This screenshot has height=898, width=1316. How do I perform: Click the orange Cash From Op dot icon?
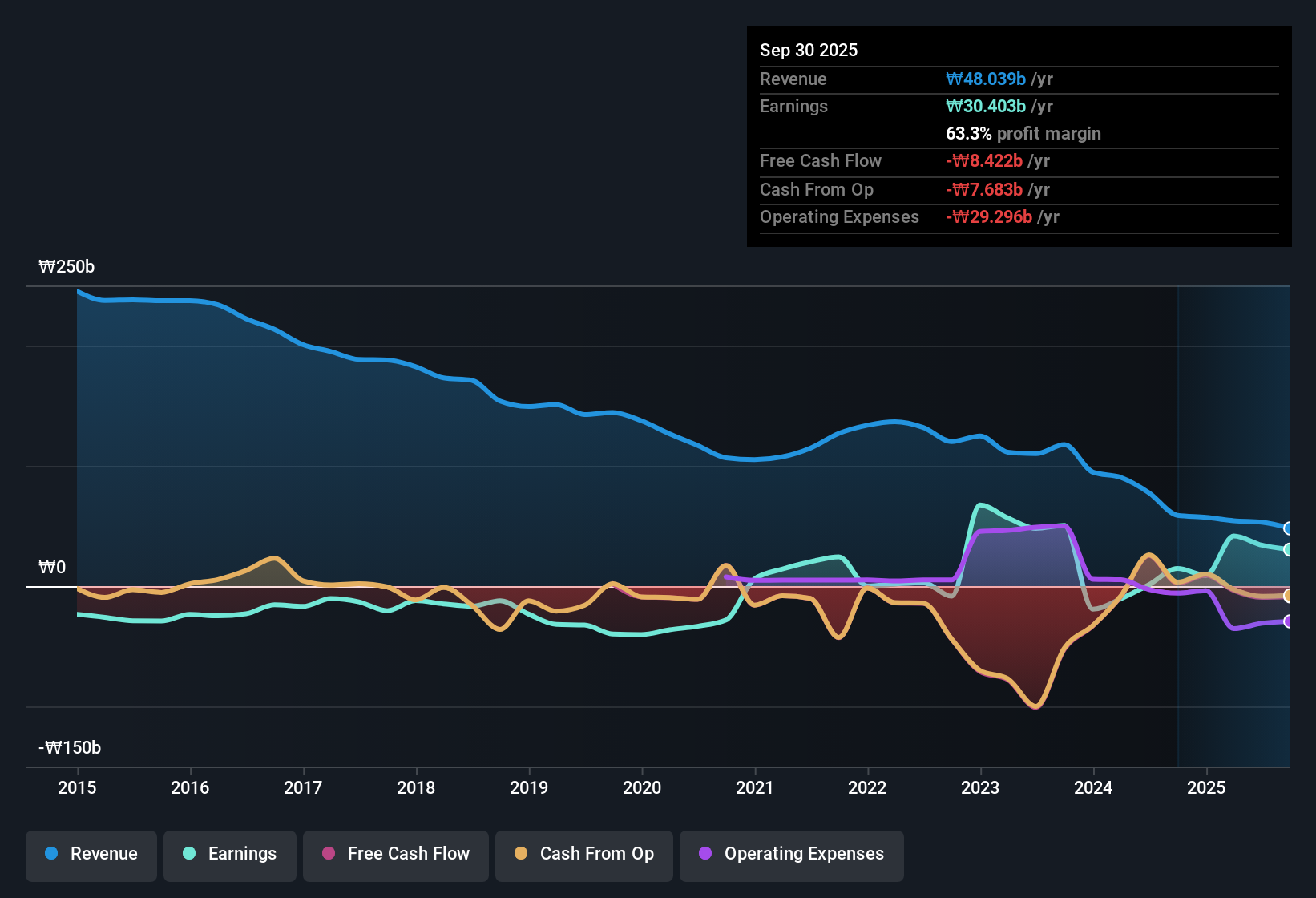(x=521, y=854)
